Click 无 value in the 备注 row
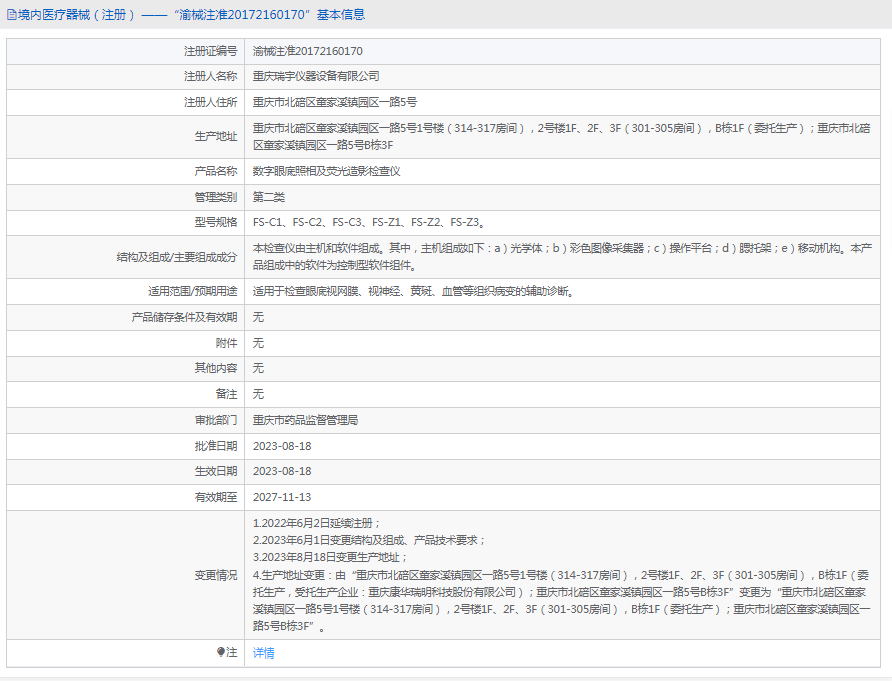Viewport: 892px width, 681px height. coord(258,394)
